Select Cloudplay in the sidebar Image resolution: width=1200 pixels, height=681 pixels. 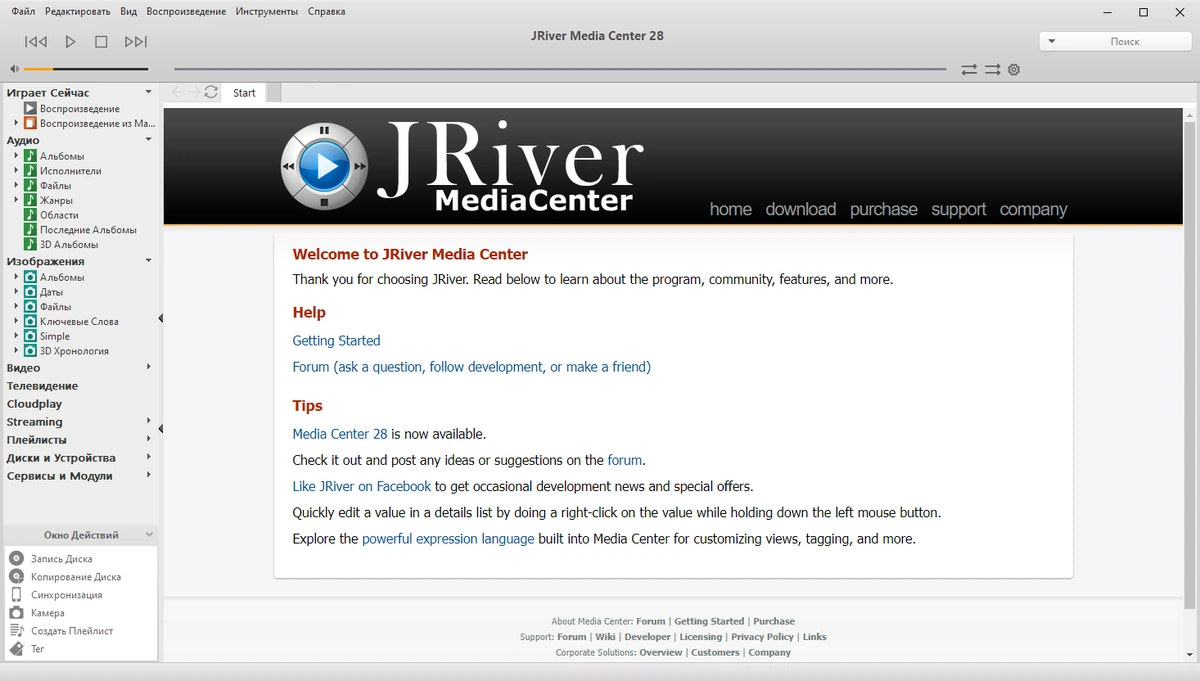pyautogui.click(x=34, y=404)
